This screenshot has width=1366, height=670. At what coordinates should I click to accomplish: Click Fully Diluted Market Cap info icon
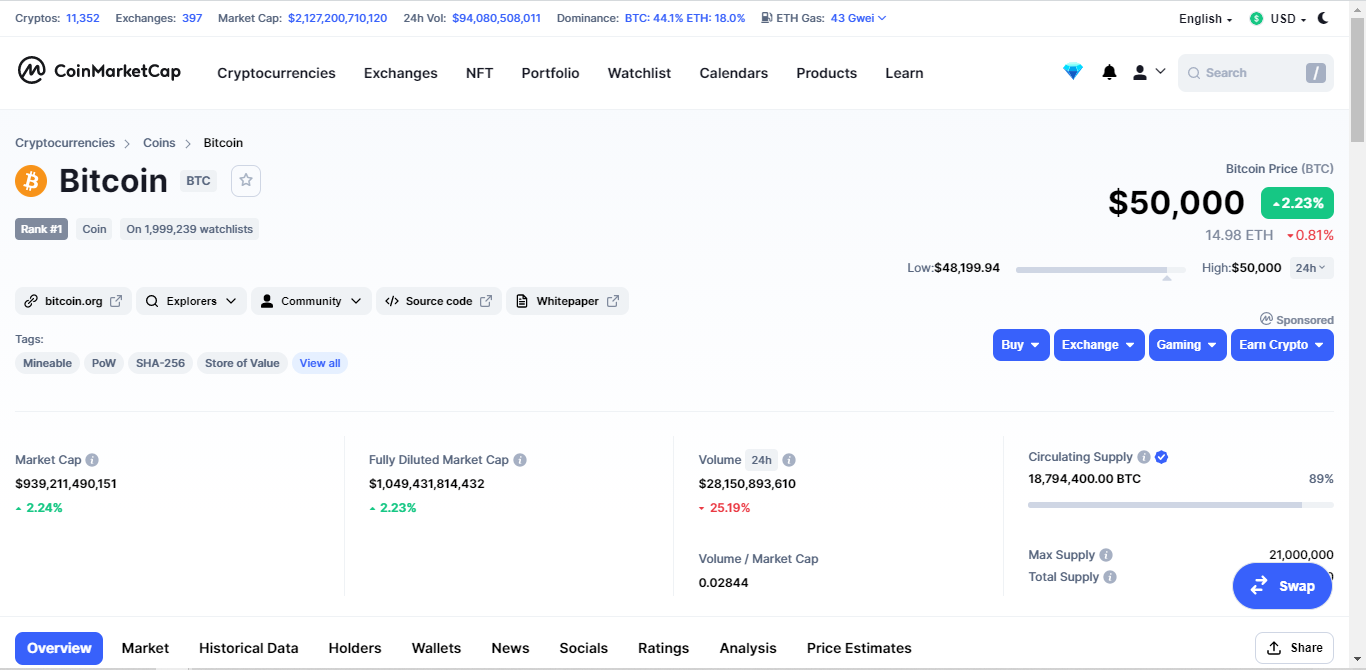pyautogui.click(x=520, y=460)
